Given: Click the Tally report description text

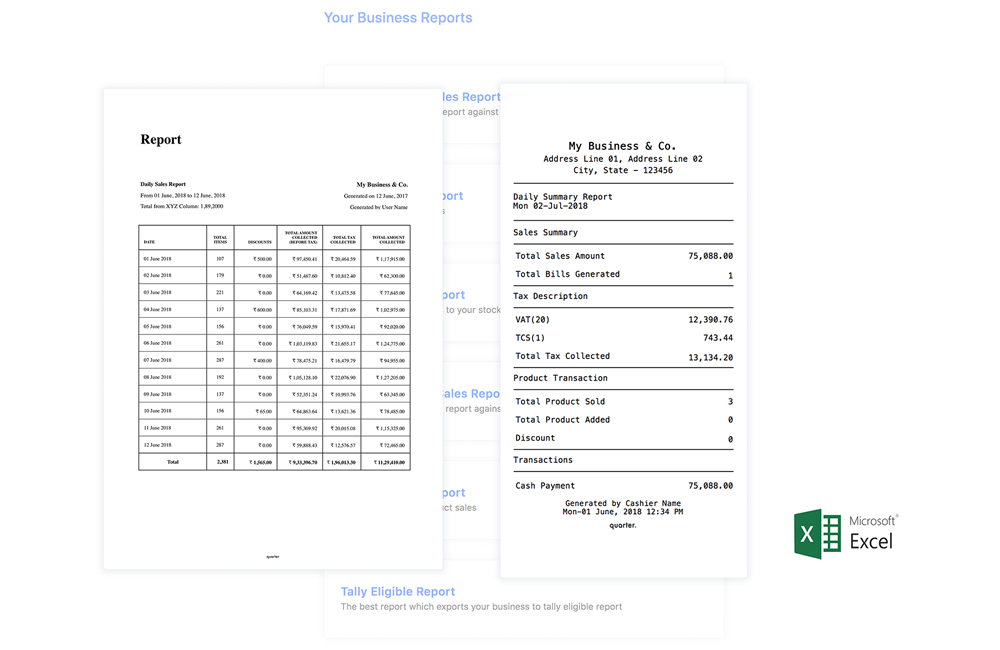Looking at the screenshot, I should (x=481, y=607).
